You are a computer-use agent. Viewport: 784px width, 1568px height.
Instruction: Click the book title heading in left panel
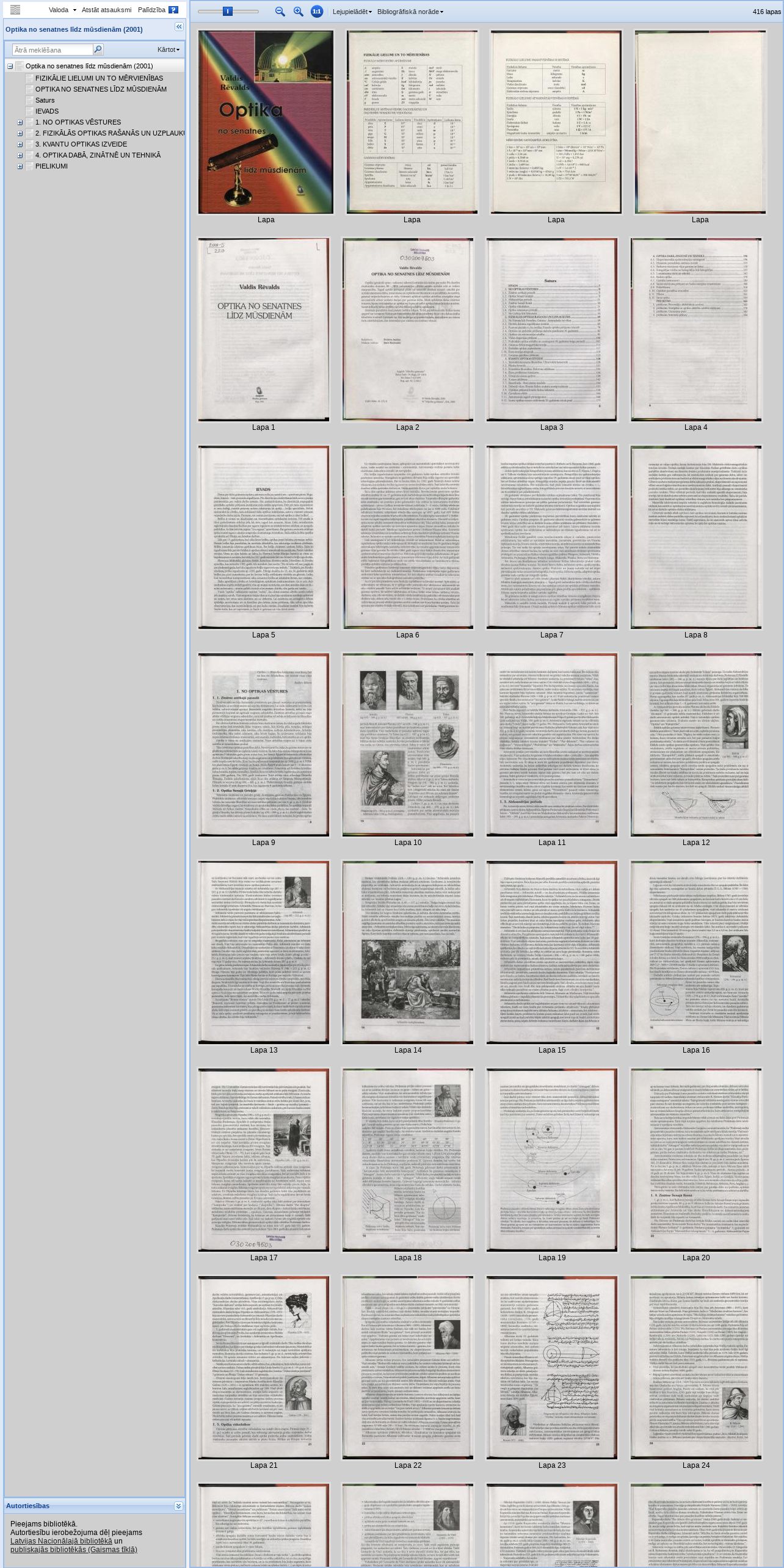pos(74,29)
